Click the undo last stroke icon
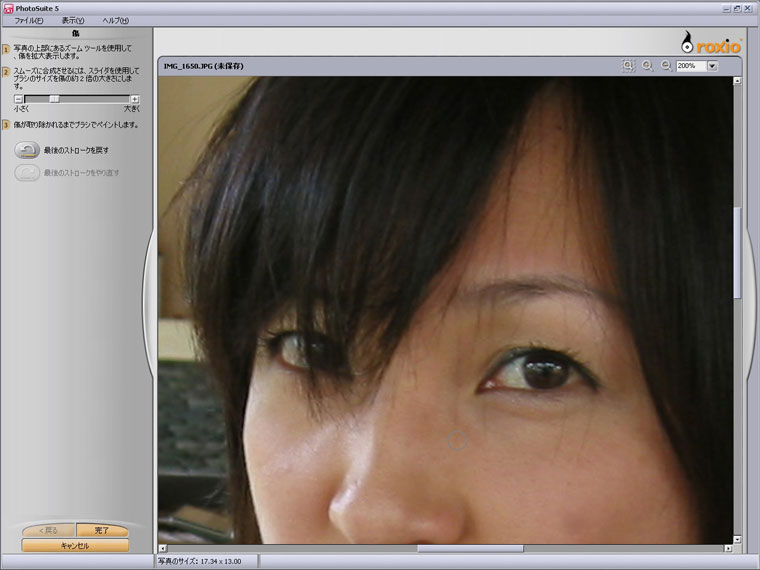 click(27, 150)
